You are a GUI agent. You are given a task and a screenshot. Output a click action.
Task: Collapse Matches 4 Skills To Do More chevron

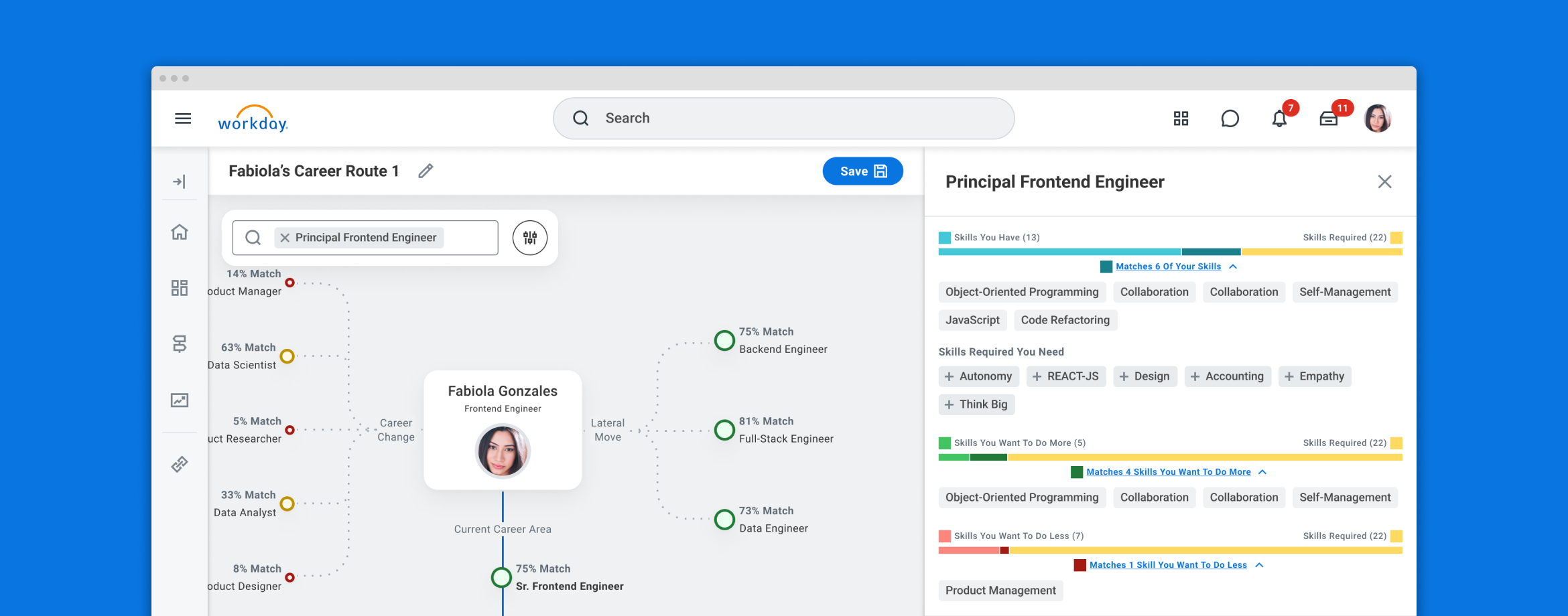1262,472
